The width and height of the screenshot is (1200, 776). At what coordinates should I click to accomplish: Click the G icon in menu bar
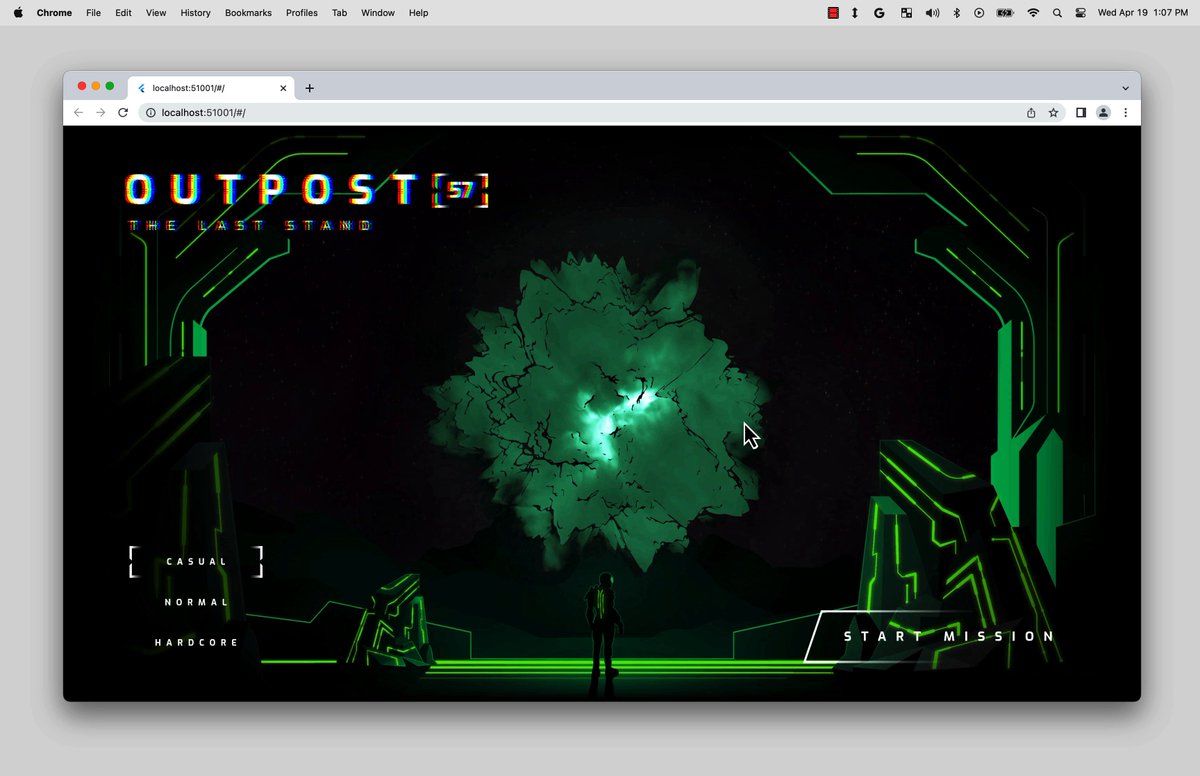(879, 13)
